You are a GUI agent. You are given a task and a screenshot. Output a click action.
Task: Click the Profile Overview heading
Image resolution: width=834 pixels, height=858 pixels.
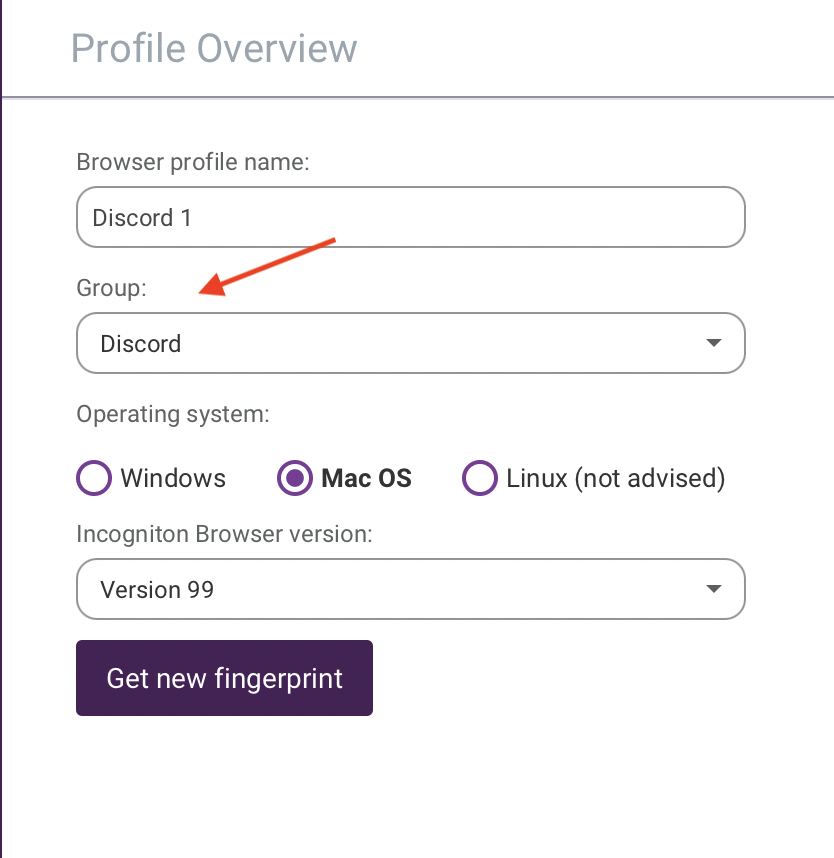[x=214, y=48]
